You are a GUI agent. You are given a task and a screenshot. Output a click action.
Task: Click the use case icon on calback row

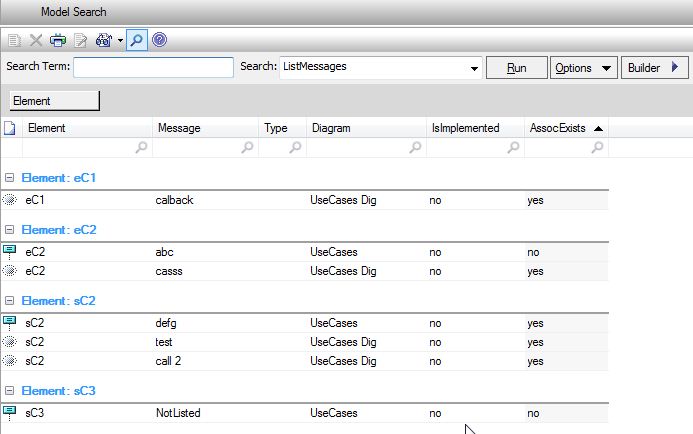tap(10, 200)
